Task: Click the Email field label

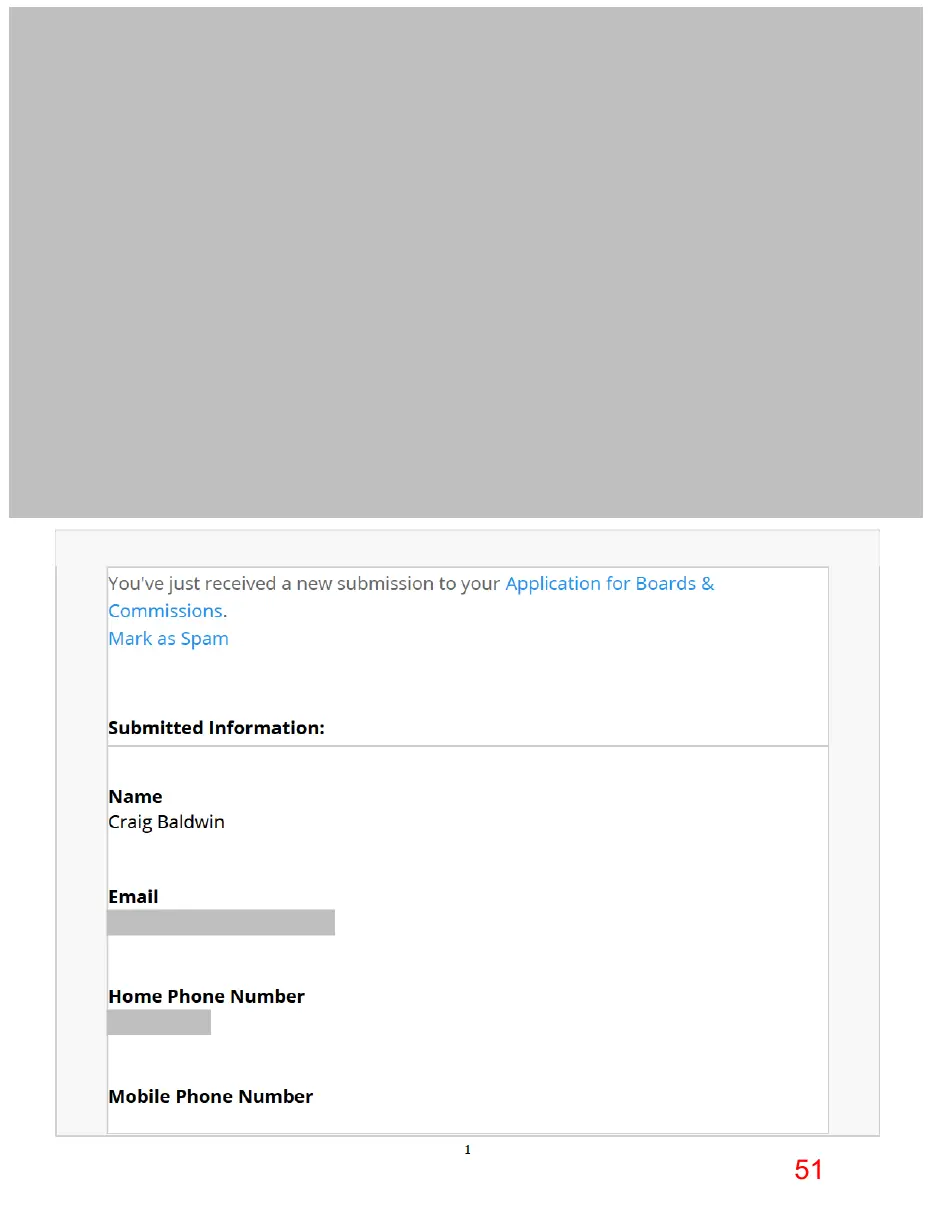Action: click(133, 897)
